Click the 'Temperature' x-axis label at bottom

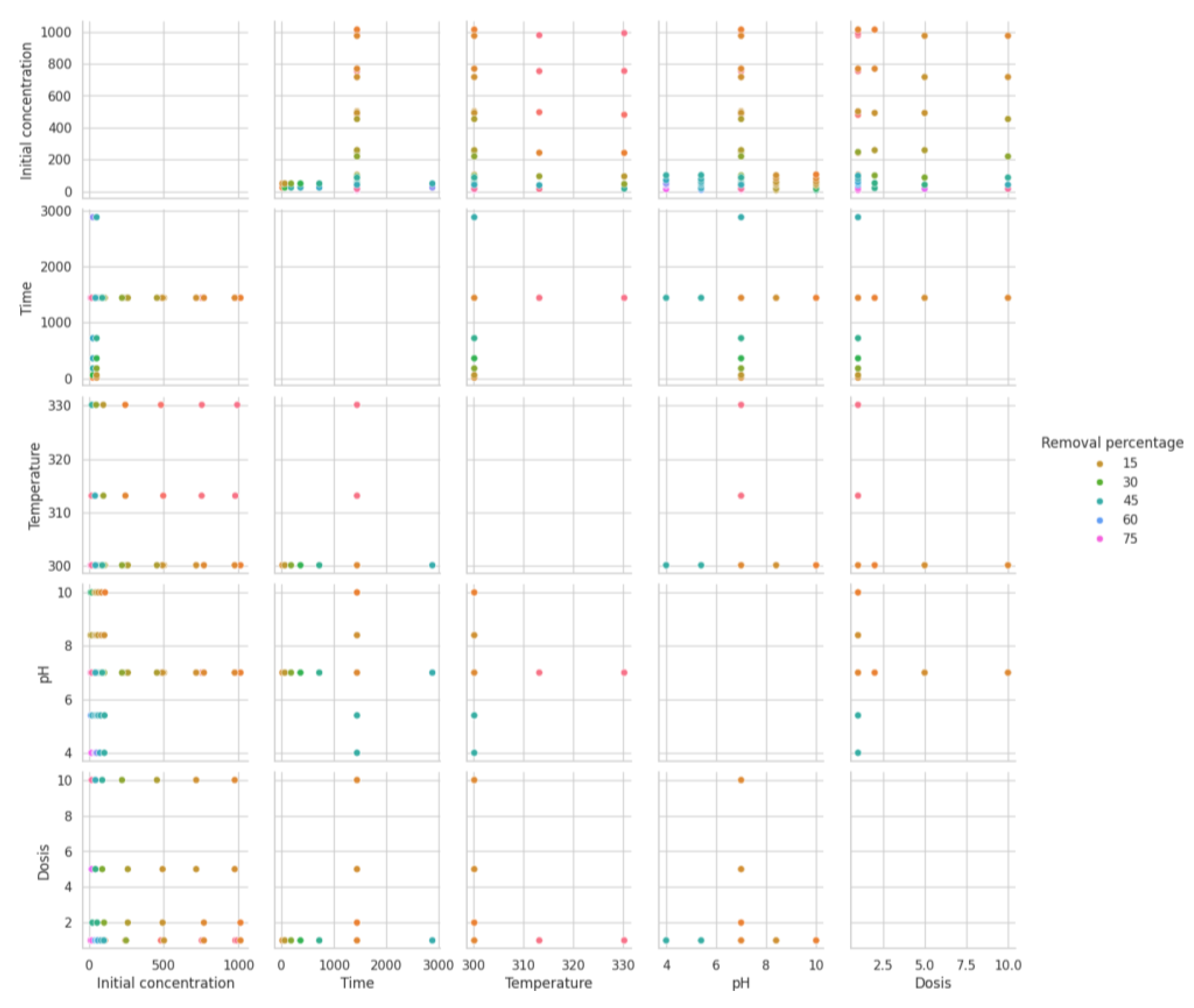coord(549,983)
